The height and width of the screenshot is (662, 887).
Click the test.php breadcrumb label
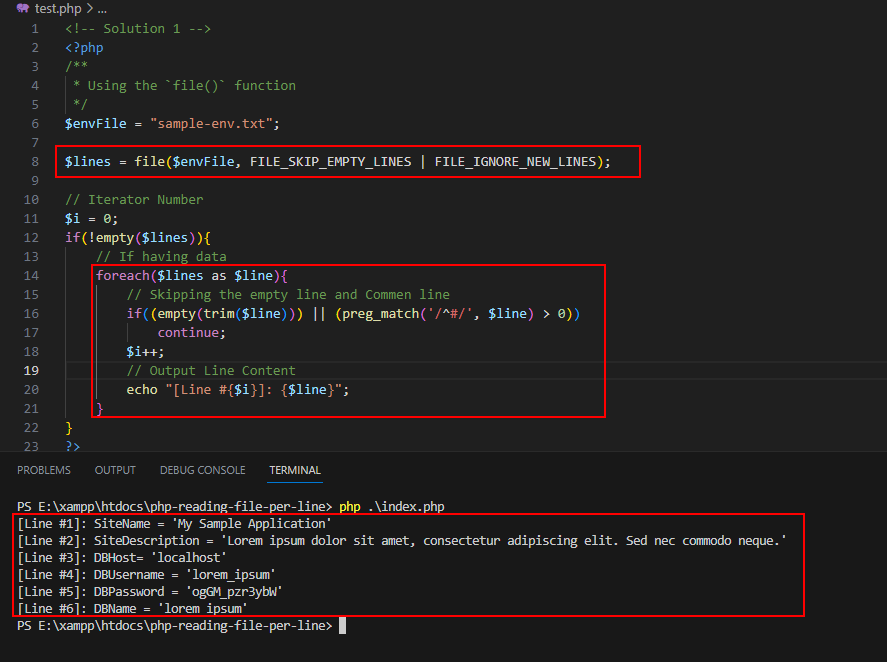point(58,8)
